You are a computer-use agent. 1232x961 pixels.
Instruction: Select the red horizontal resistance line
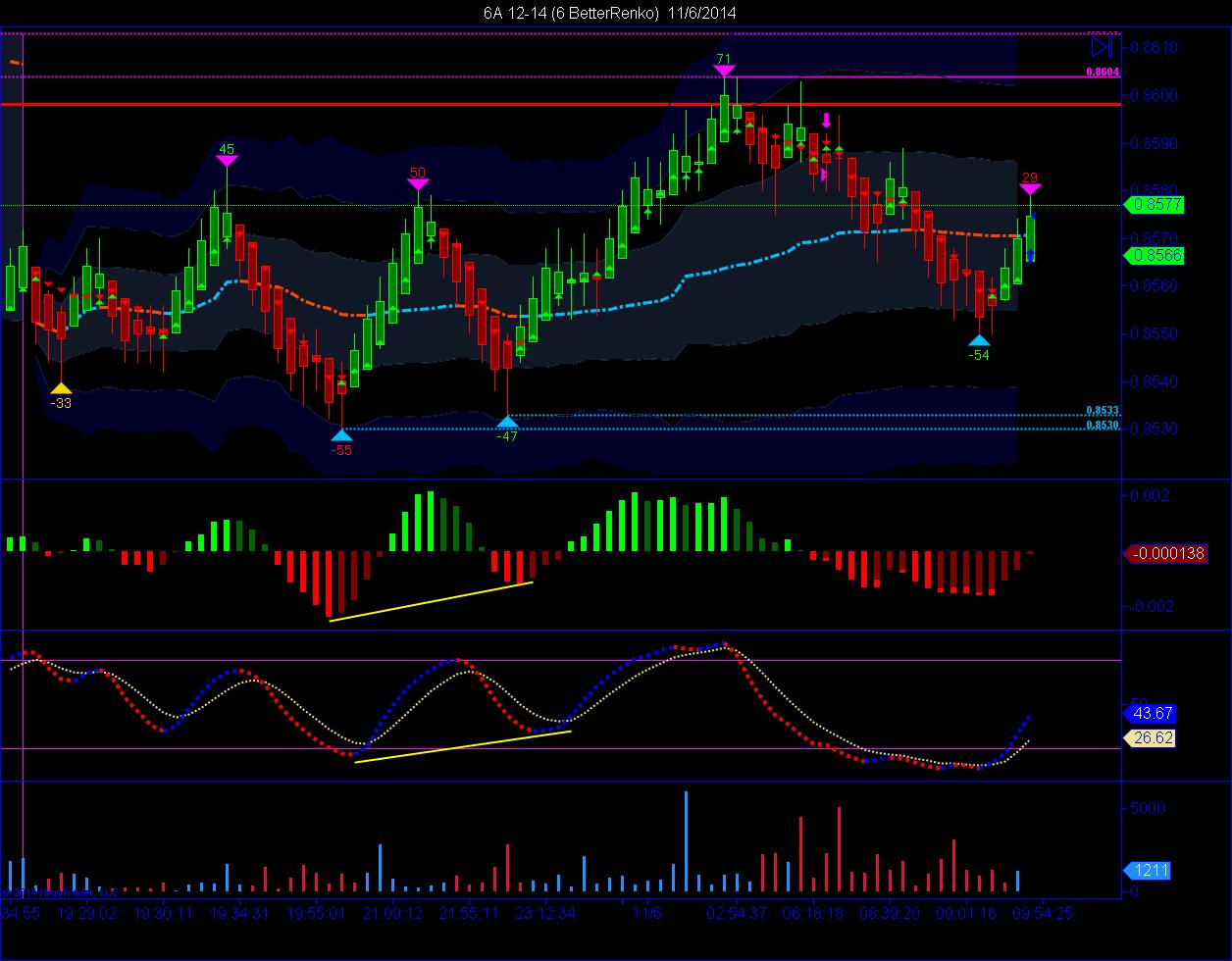pyautogui.click(x=560, y=104)
